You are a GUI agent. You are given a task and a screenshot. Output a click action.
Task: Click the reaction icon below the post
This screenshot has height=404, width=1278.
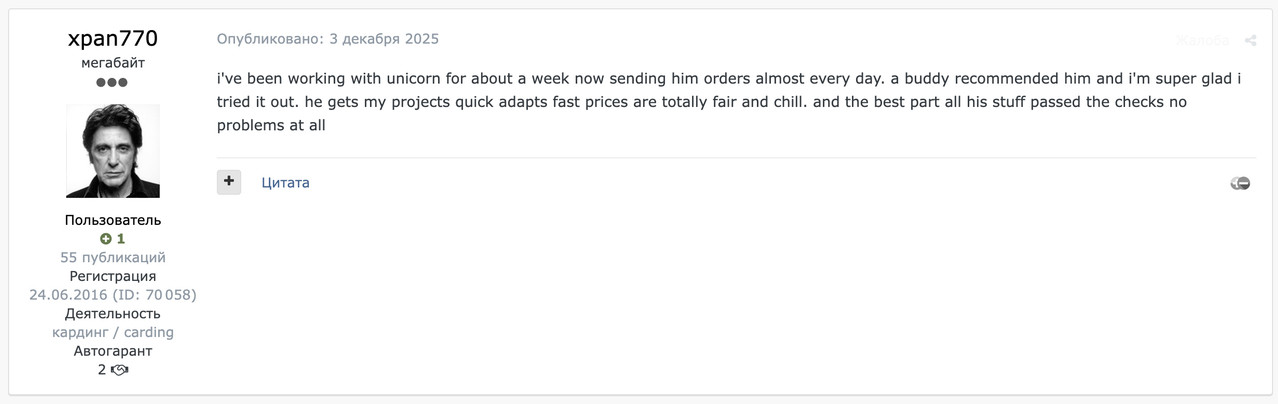coord(1240,183)
